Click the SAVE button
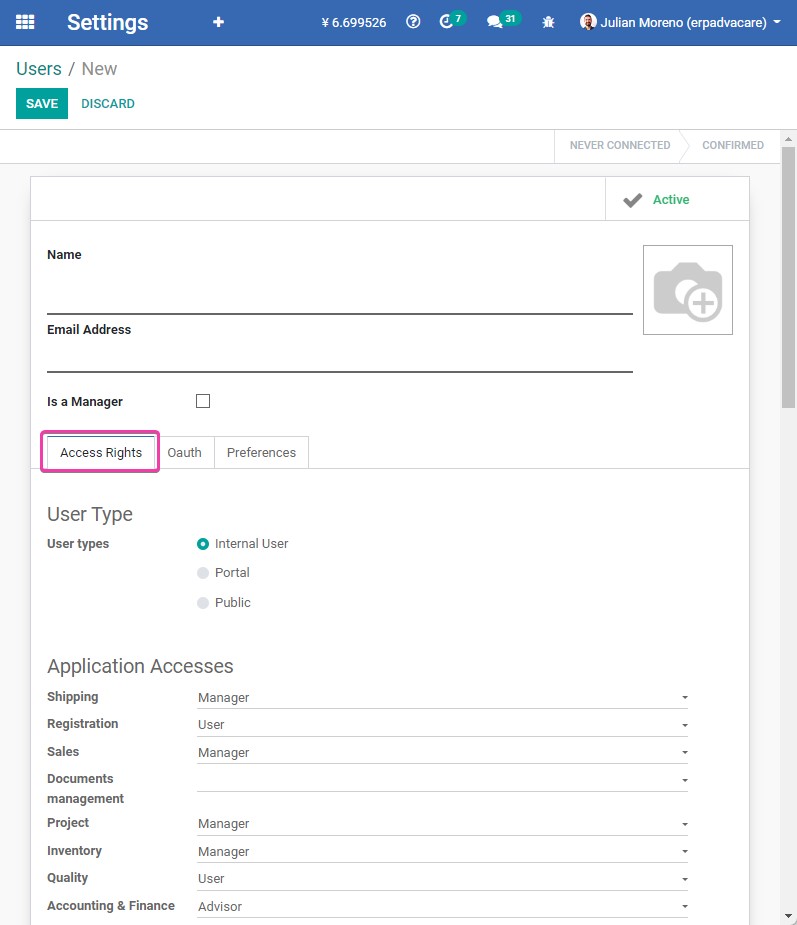Viewport: 797px width, 925px height. click(42, 103)
